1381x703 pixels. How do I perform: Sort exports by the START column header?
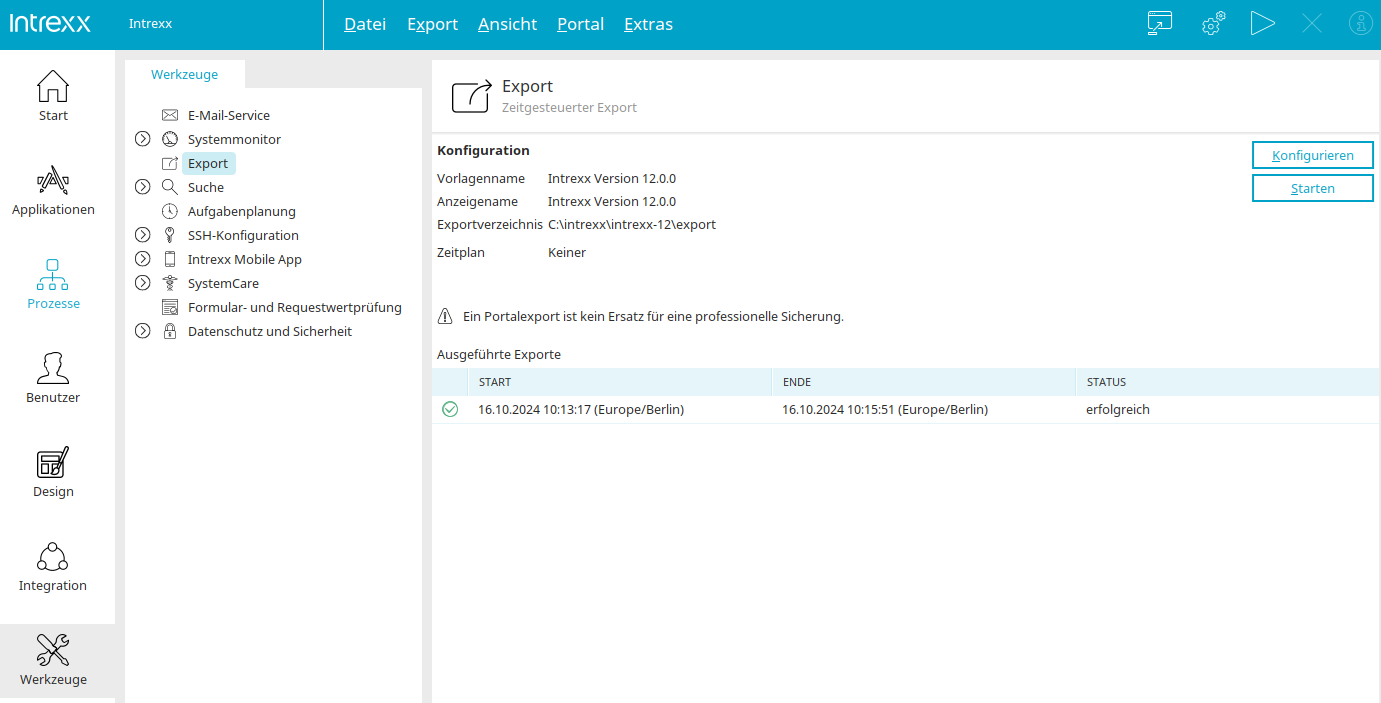click(495, 382)
